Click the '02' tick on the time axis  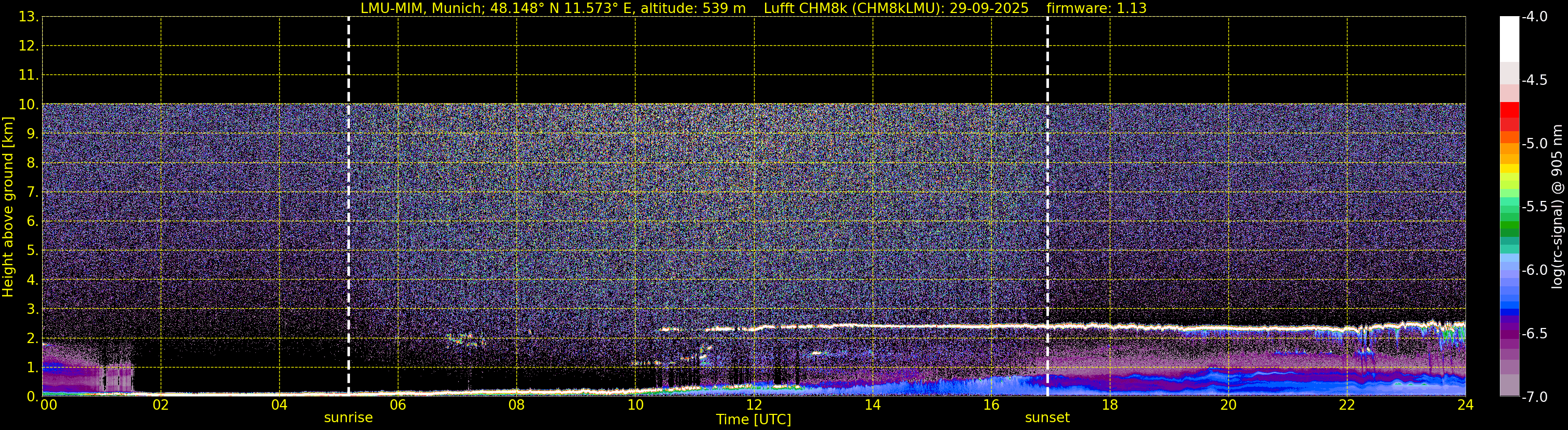click(x=161, y=405)
